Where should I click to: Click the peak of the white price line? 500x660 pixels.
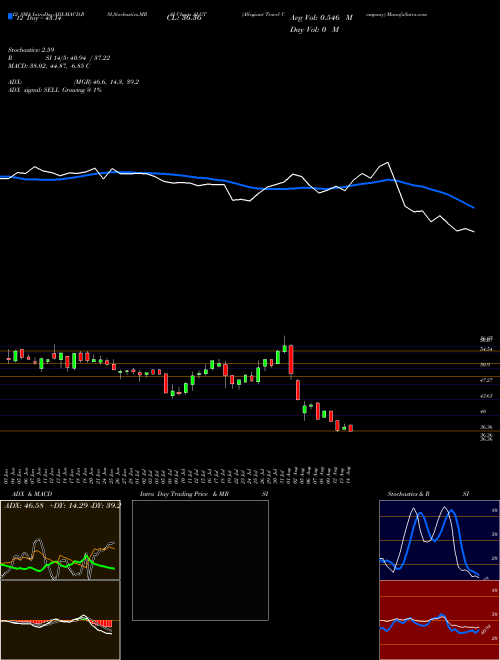pos(387,162)
